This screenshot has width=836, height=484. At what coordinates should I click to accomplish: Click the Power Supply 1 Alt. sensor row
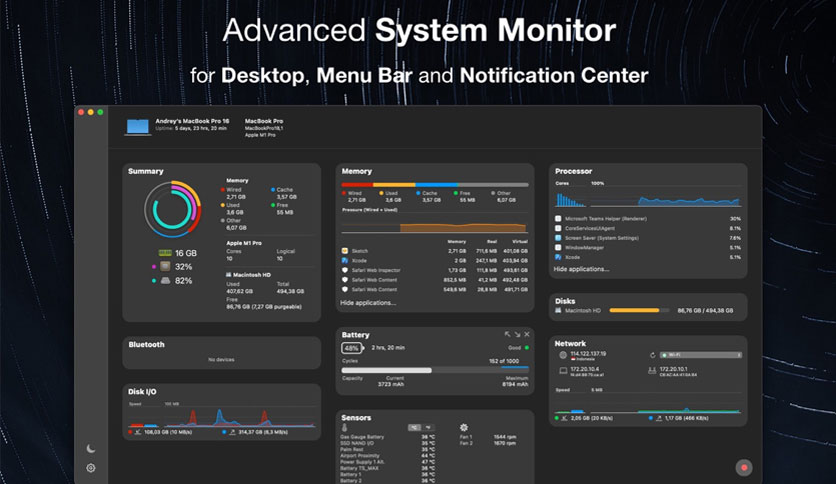point(388,462)
